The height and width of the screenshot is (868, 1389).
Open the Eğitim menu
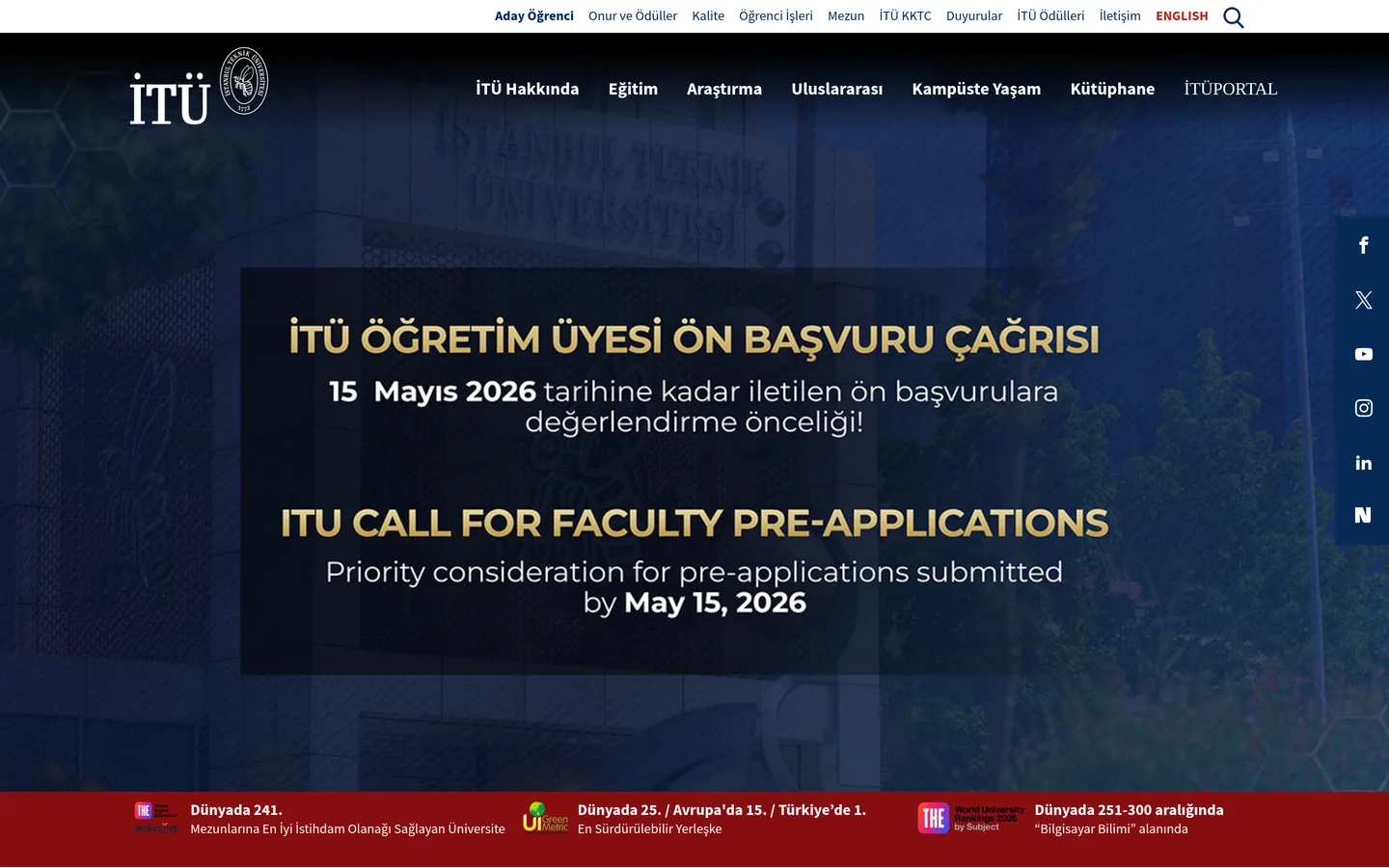coord(633,89)
